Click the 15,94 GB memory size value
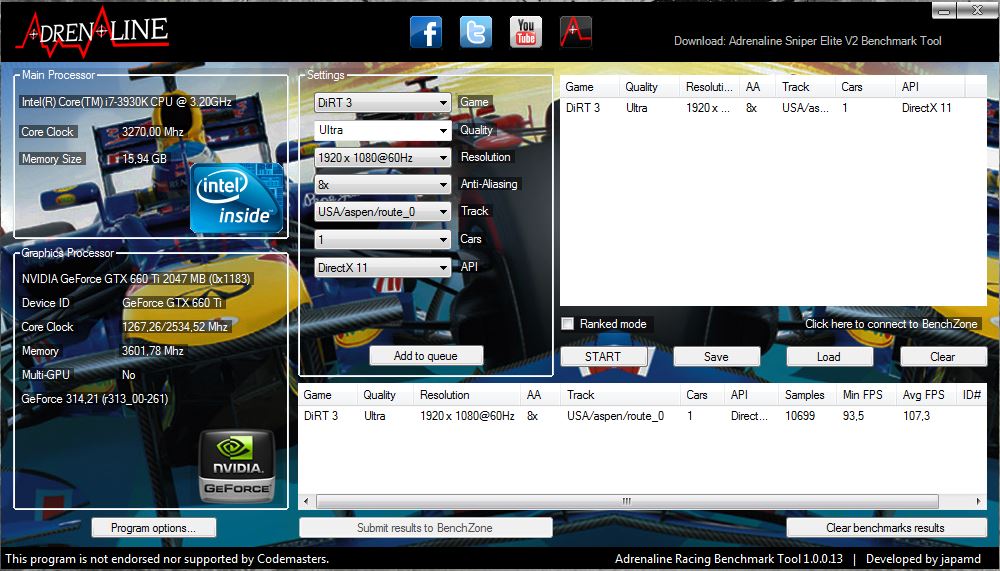Viewport: 1000px width, 571px height. [144, 159]
